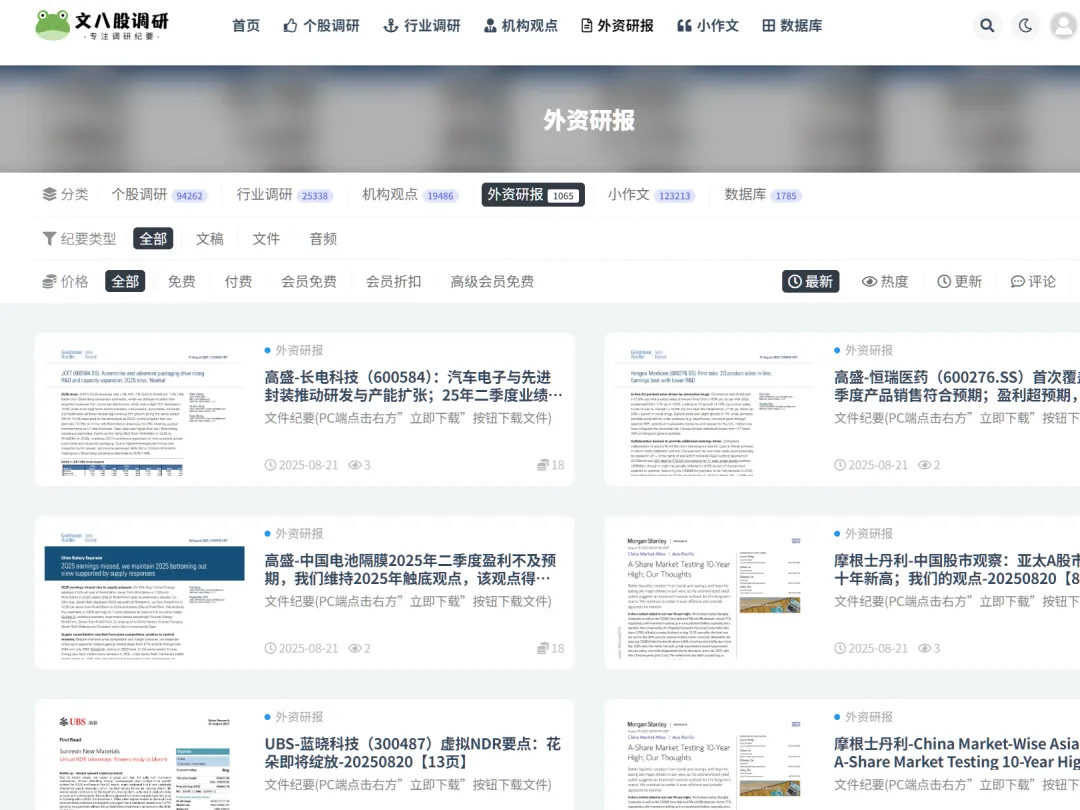Open 小作文 navigation item
The width and height of the screenshot is (1080, 810).
point(708,25)
